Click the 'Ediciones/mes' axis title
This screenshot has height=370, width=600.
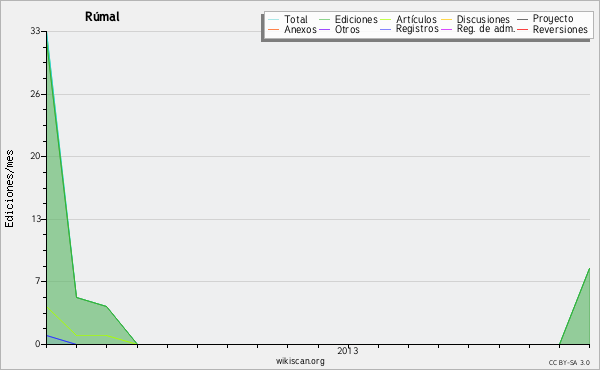[9, 189]
